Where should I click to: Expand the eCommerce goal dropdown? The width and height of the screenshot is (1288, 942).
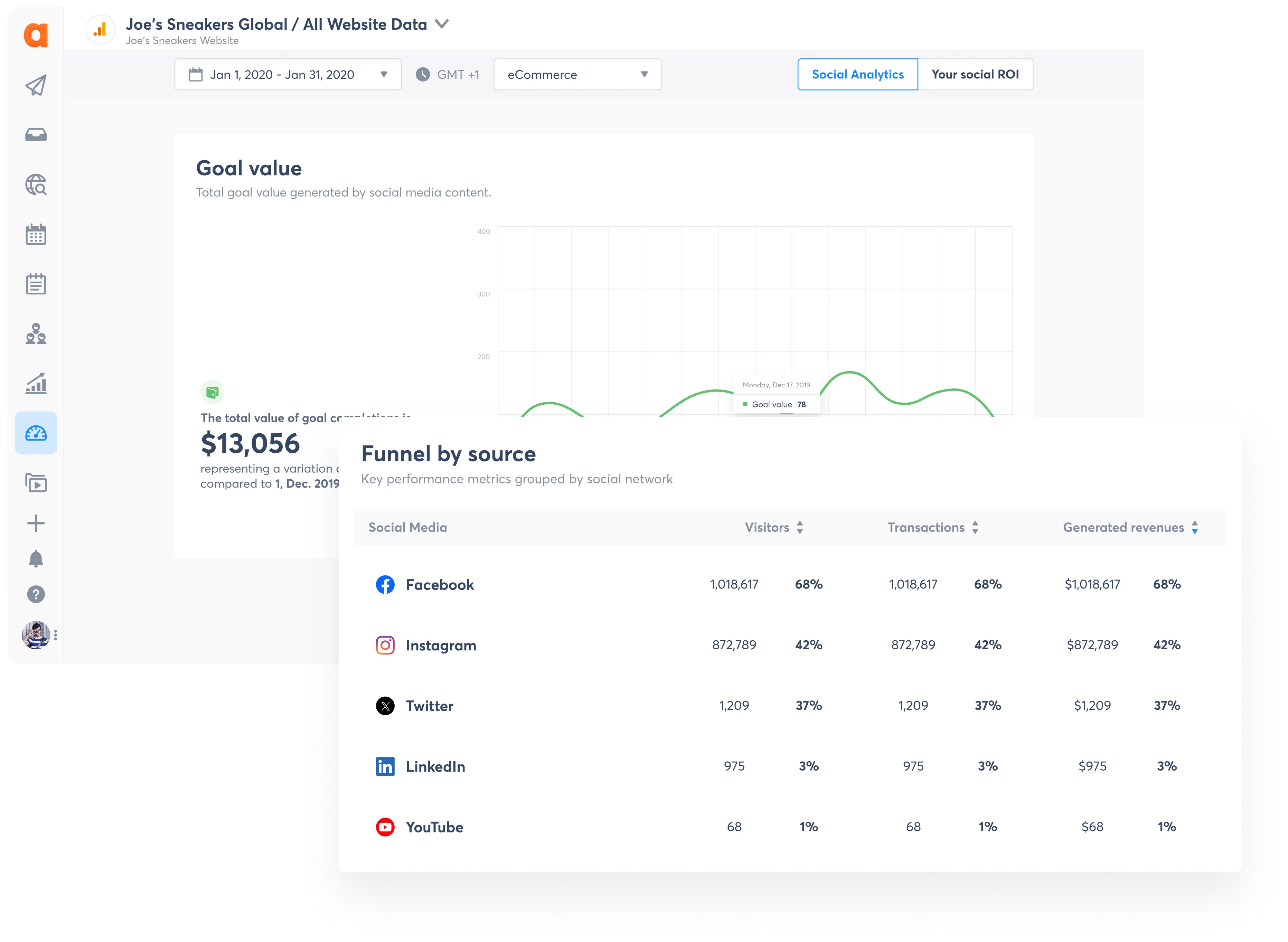[644, 74]
